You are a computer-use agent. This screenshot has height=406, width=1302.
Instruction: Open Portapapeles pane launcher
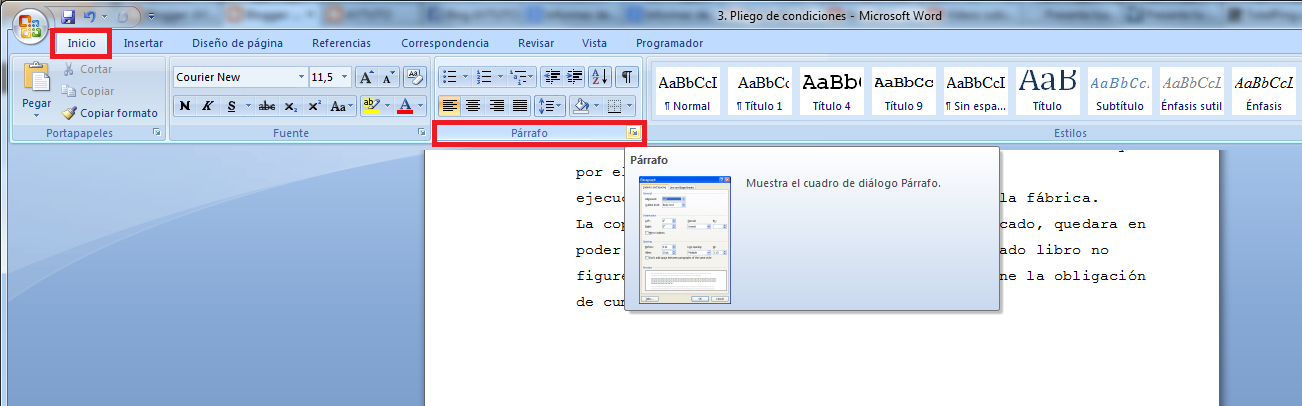(157, 132)
